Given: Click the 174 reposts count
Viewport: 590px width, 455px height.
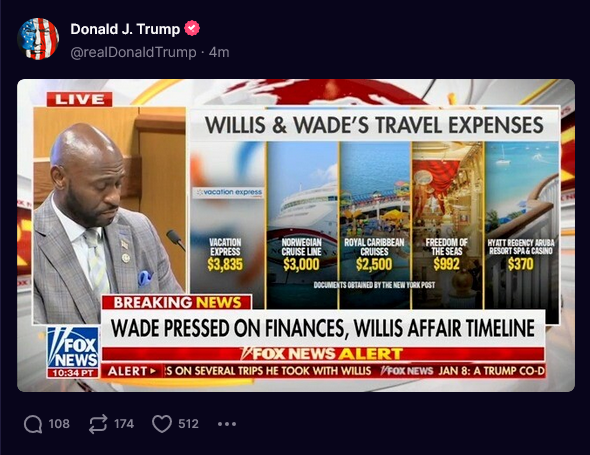Looking at the screenshot, I should (x=124, y=424).
